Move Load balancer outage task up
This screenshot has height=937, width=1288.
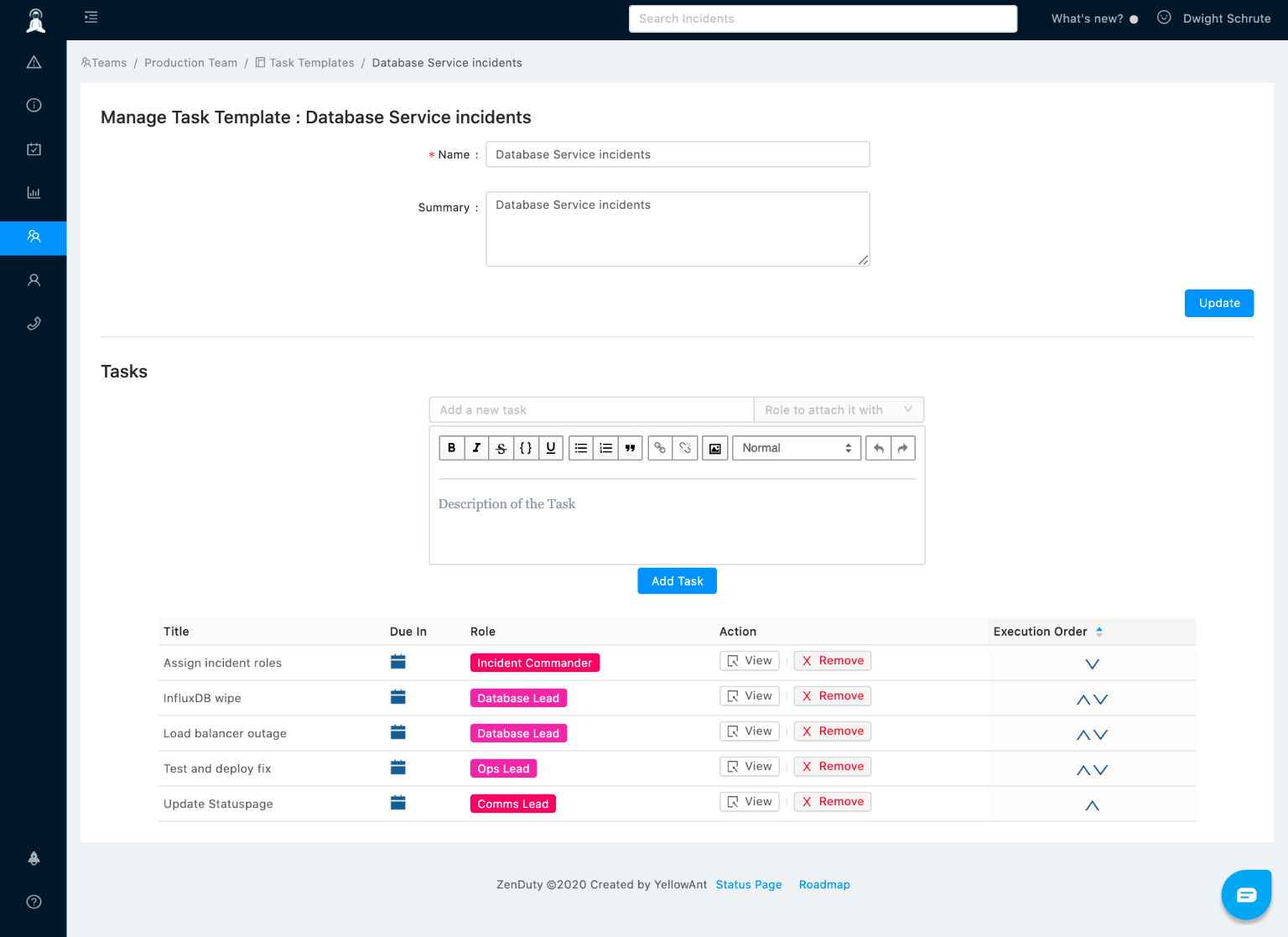[x=1083, y=735]
